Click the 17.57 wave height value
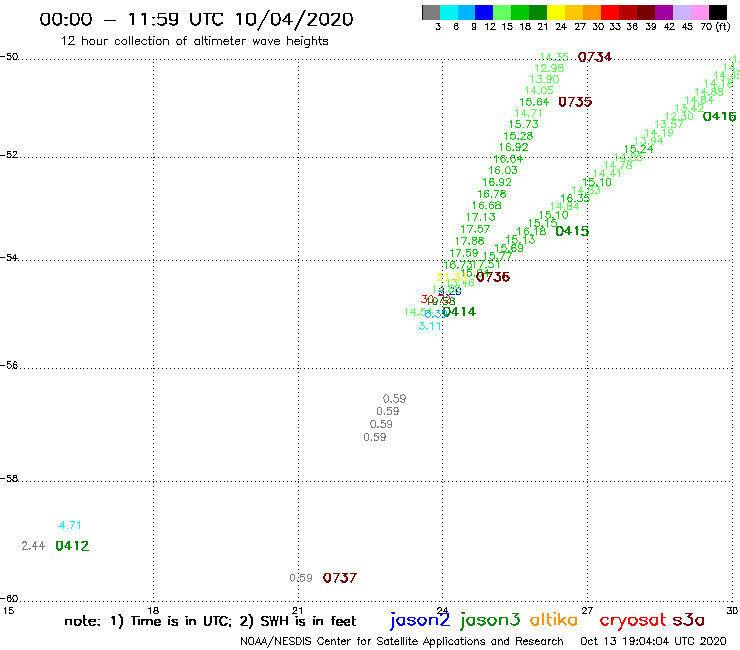The width and height of the screenshot is (740, 650). 475,229
